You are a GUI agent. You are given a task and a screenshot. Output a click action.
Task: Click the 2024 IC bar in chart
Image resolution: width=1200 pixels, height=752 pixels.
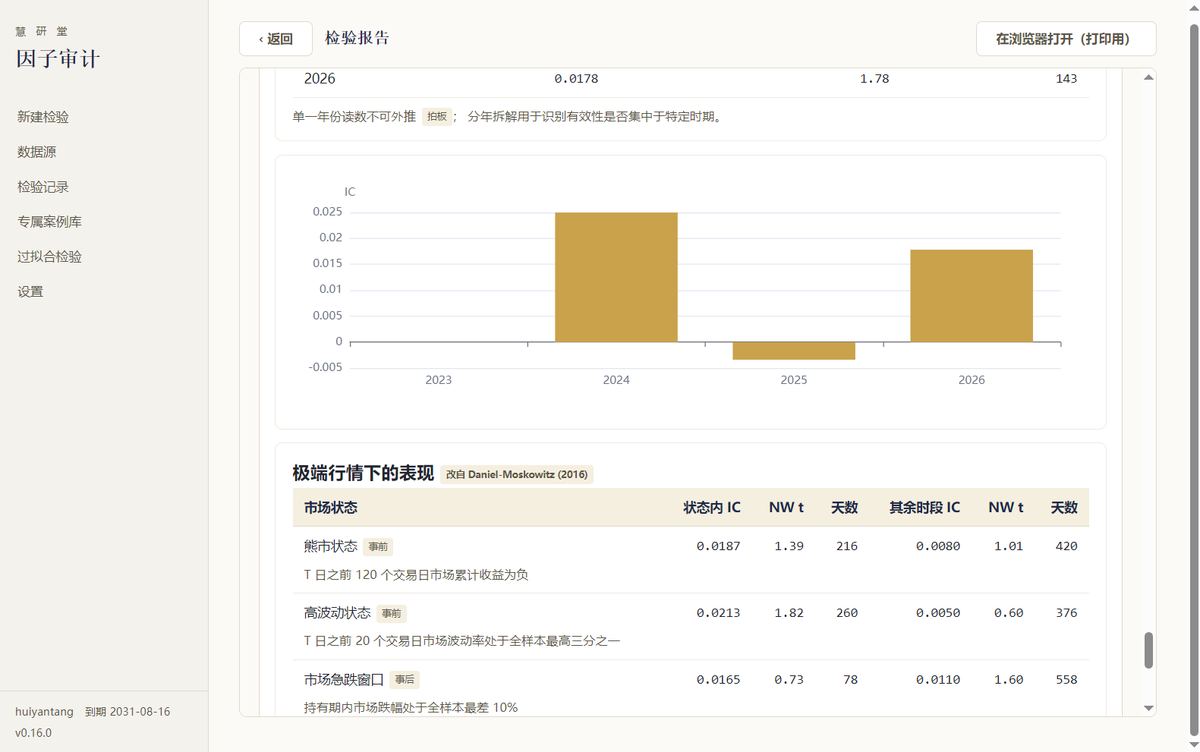[616, 277]
